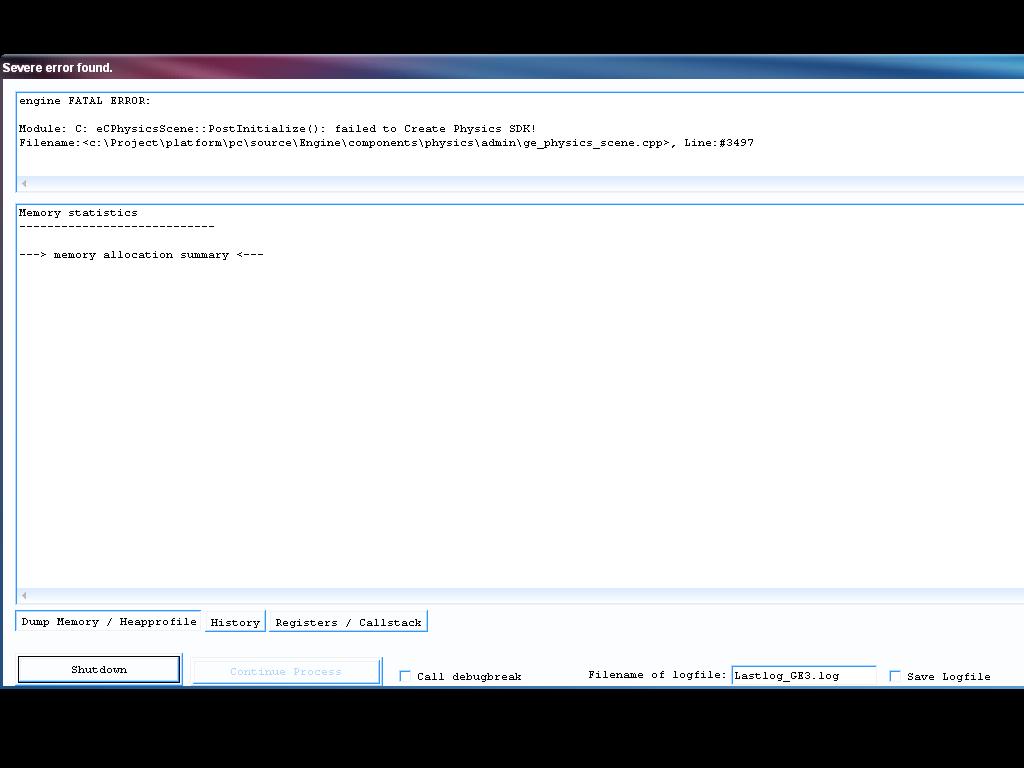This screenshot has height=768, width=1024.
Task: Click the 'Severe error found.' title text
Action: [57, 68]
